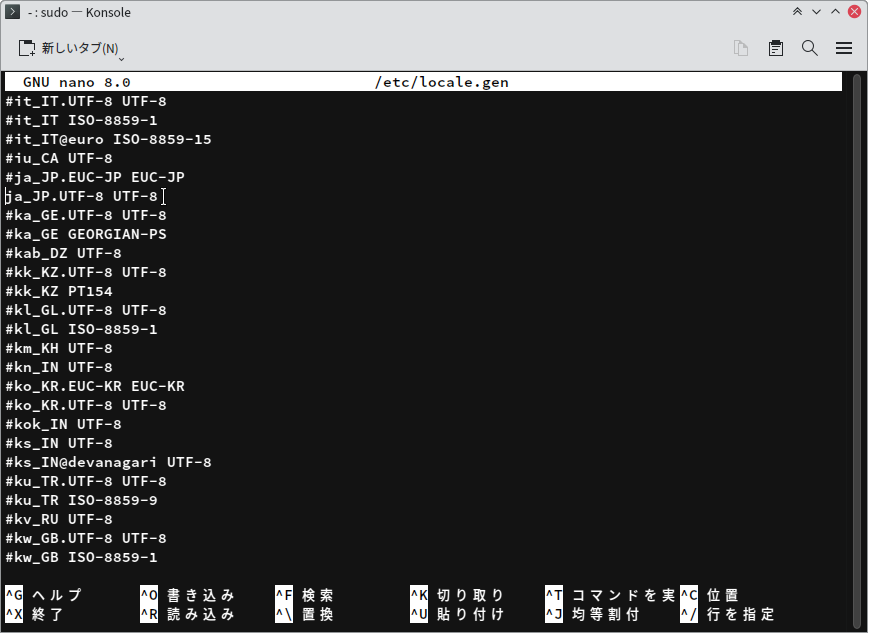This screenshot has width=869, height=634.
Task: Open the hamburger menu
Action: coord(843,48)
